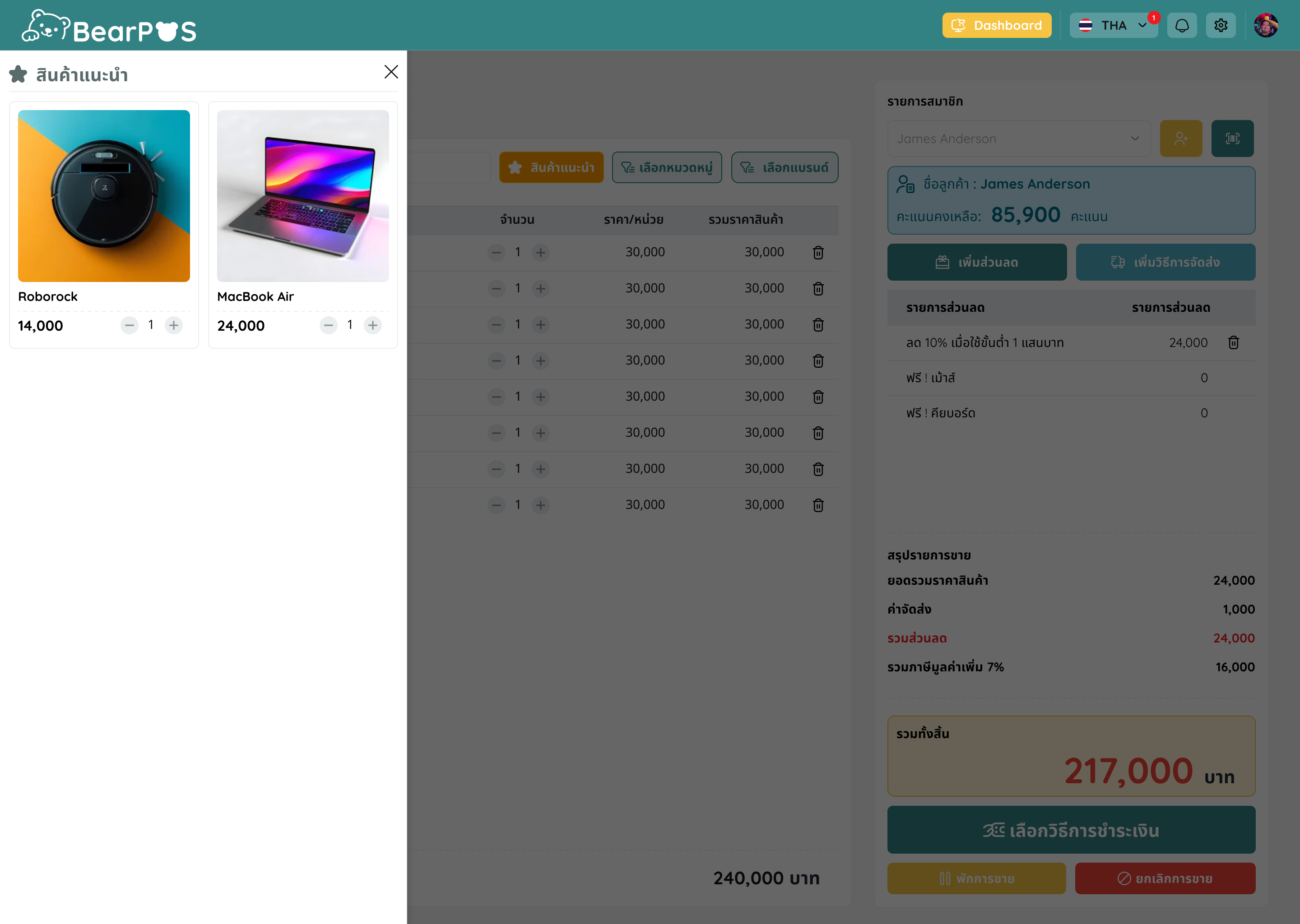The image size is (1300, 924).
Task: Click the ค่าจัดส่ง shipping fee line
Action: [x=1071, y=610]
